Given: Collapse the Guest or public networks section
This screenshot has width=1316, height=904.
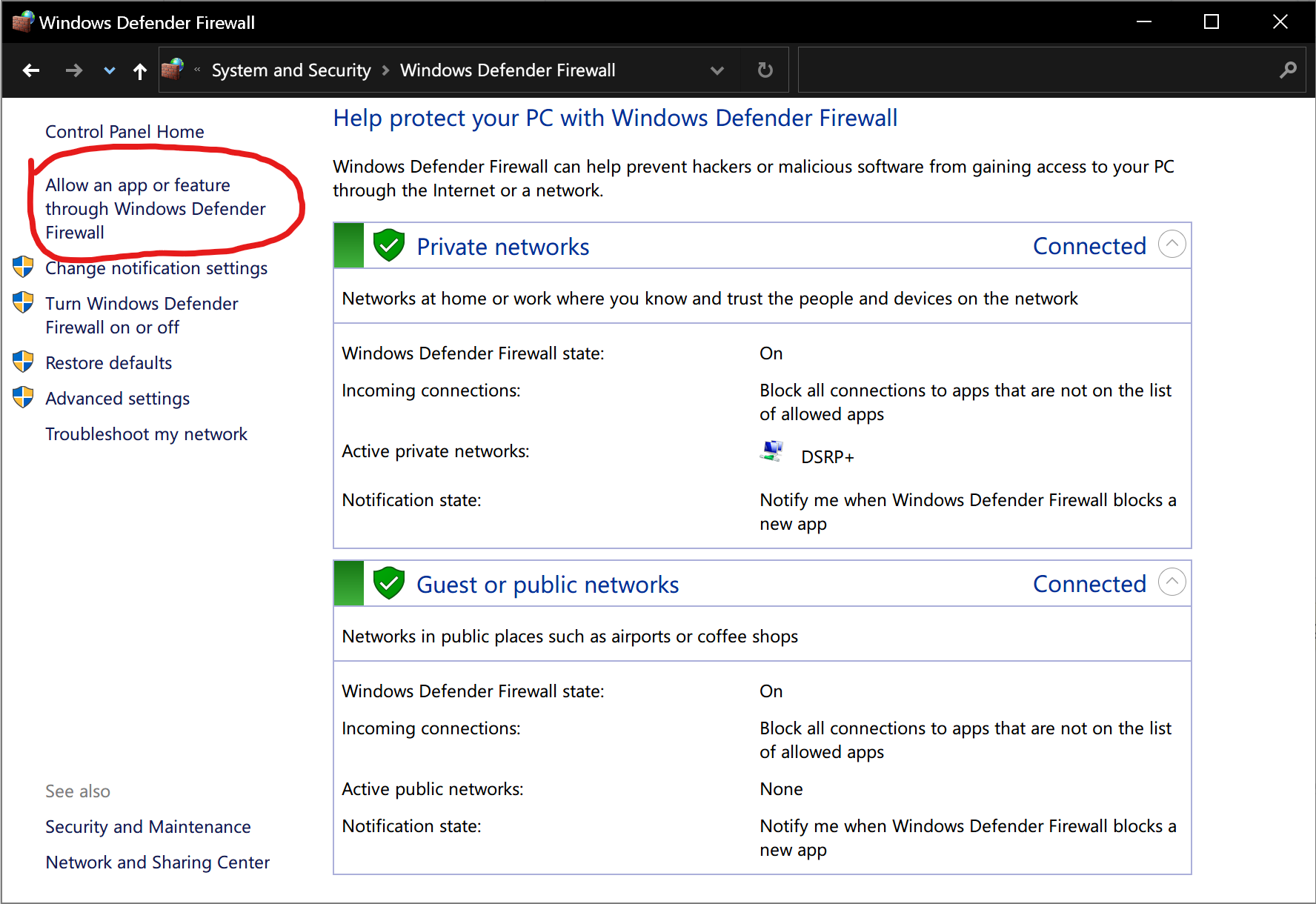Looking at the screenshot, I should [1172, 582].
